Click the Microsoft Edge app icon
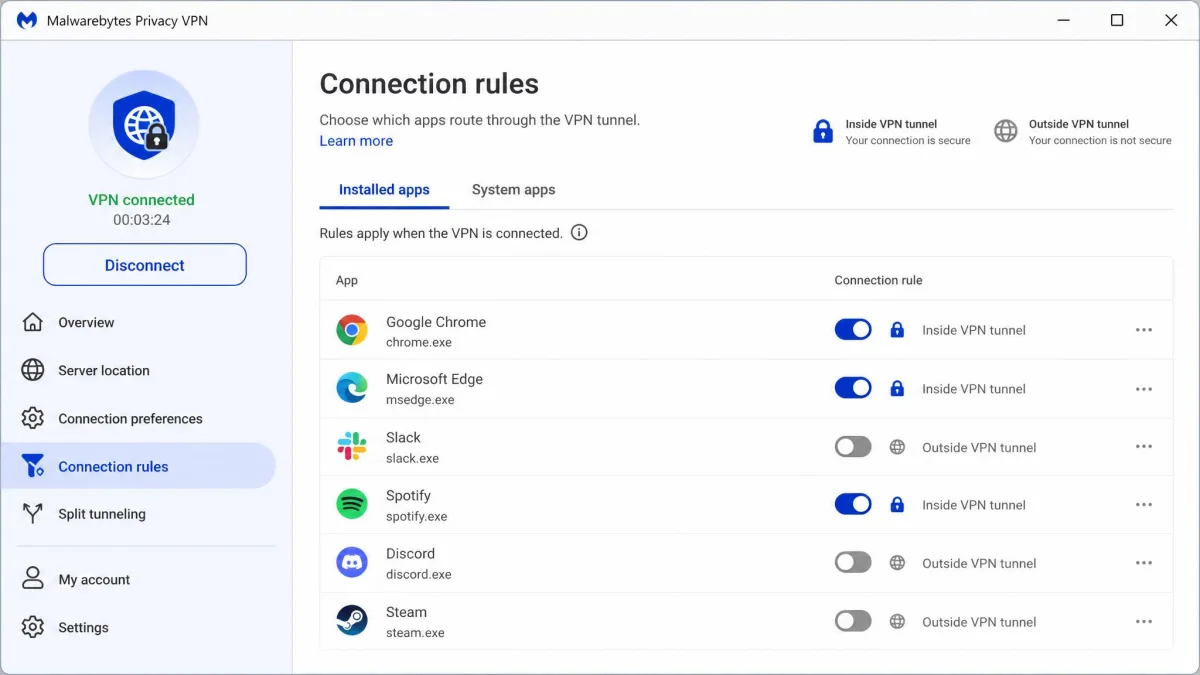This screenshot has width=1200, height=675. pyautogui.click(x=352, y=388)
